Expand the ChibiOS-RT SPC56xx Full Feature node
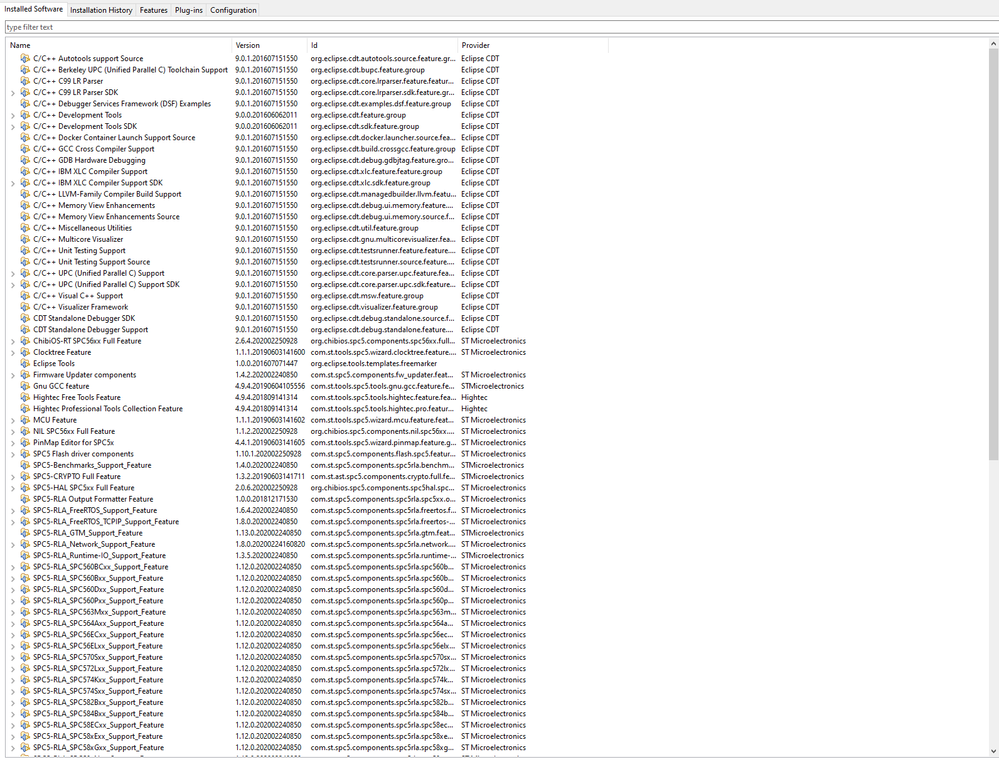The image size is (999, 761). (x=13, y=342)
